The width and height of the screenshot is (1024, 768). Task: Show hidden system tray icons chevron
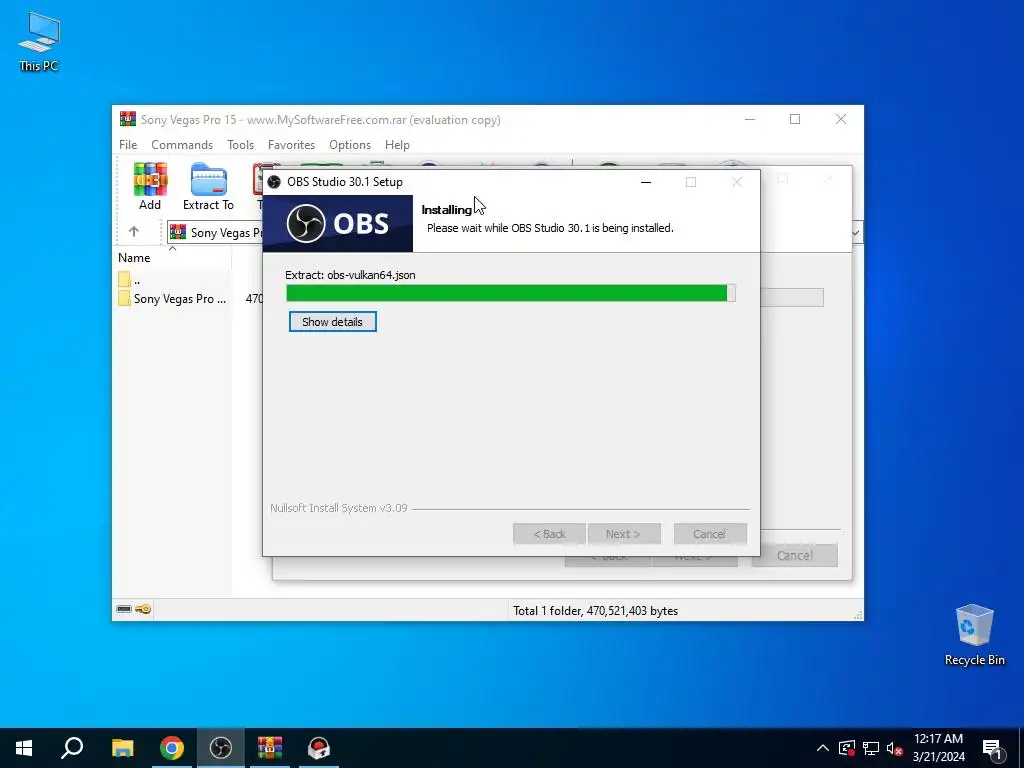[823, 748]
